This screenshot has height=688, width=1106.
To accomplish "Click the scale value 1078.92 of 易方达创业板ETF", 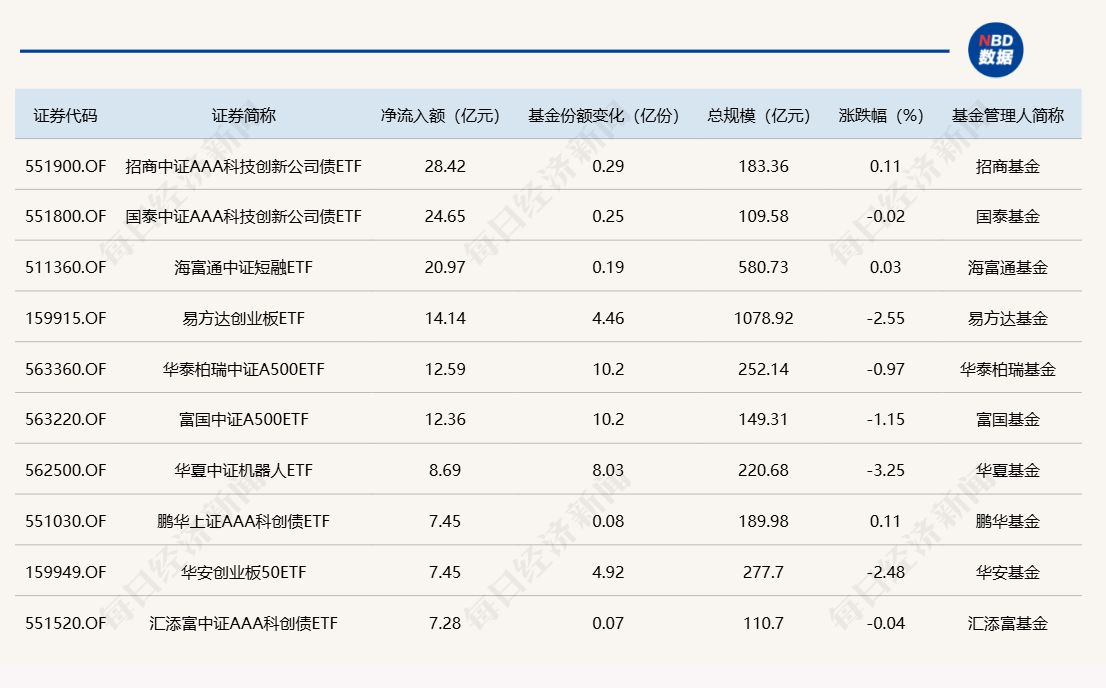I will pyautogui.click(x=765, y=317).
